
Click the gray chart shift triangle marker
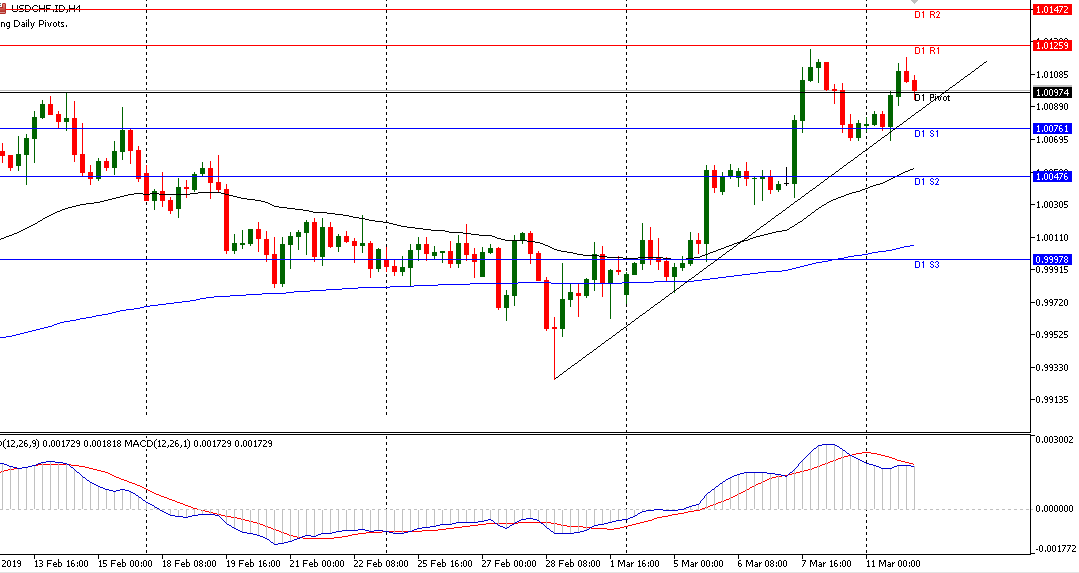tap(913, 3)
